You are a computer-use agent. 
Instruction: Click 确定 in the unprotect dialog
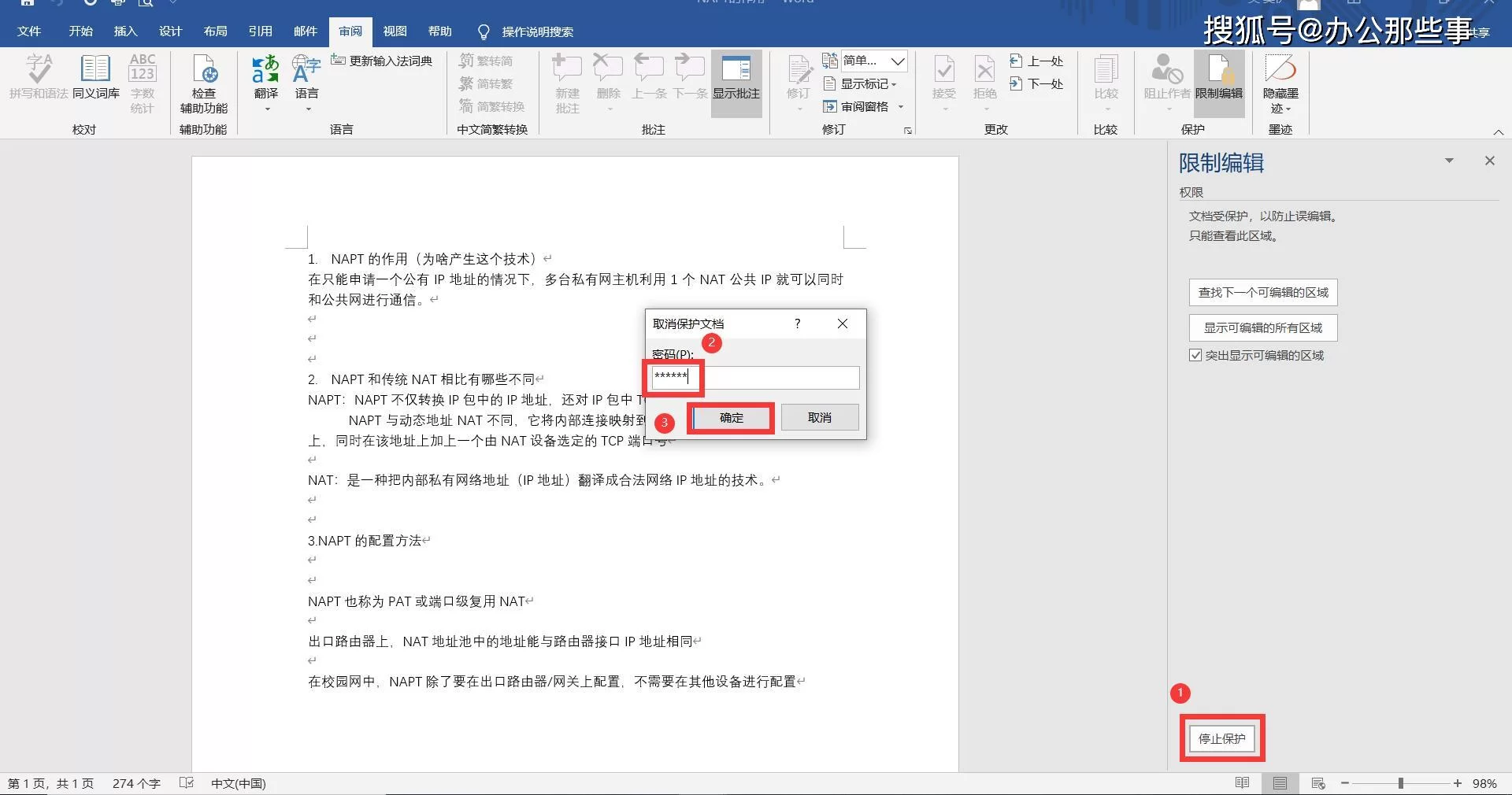731,418
